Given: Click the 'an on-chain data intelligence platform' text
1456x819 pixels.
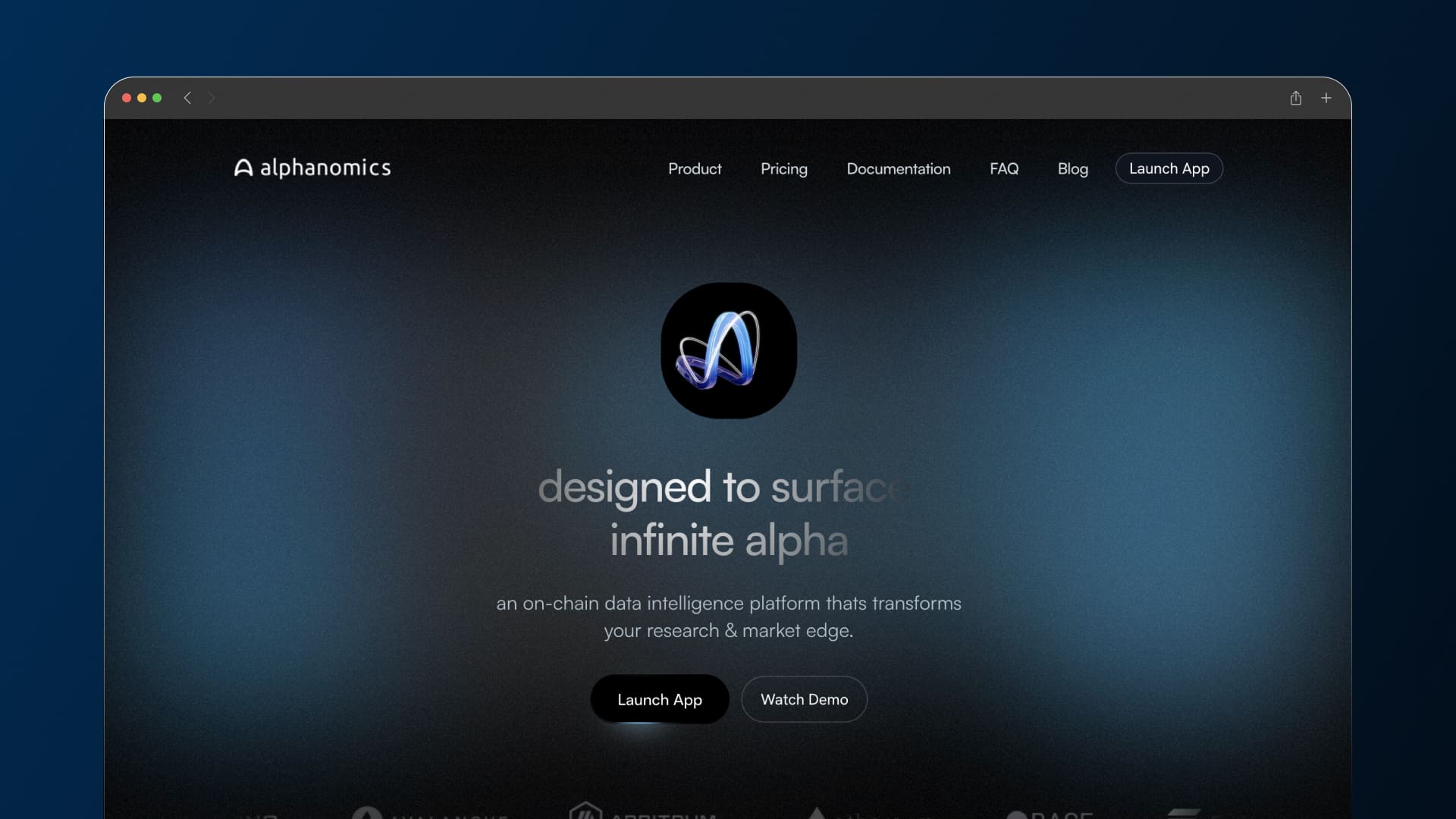Looking at the screenshot, I should click(658, 604).
